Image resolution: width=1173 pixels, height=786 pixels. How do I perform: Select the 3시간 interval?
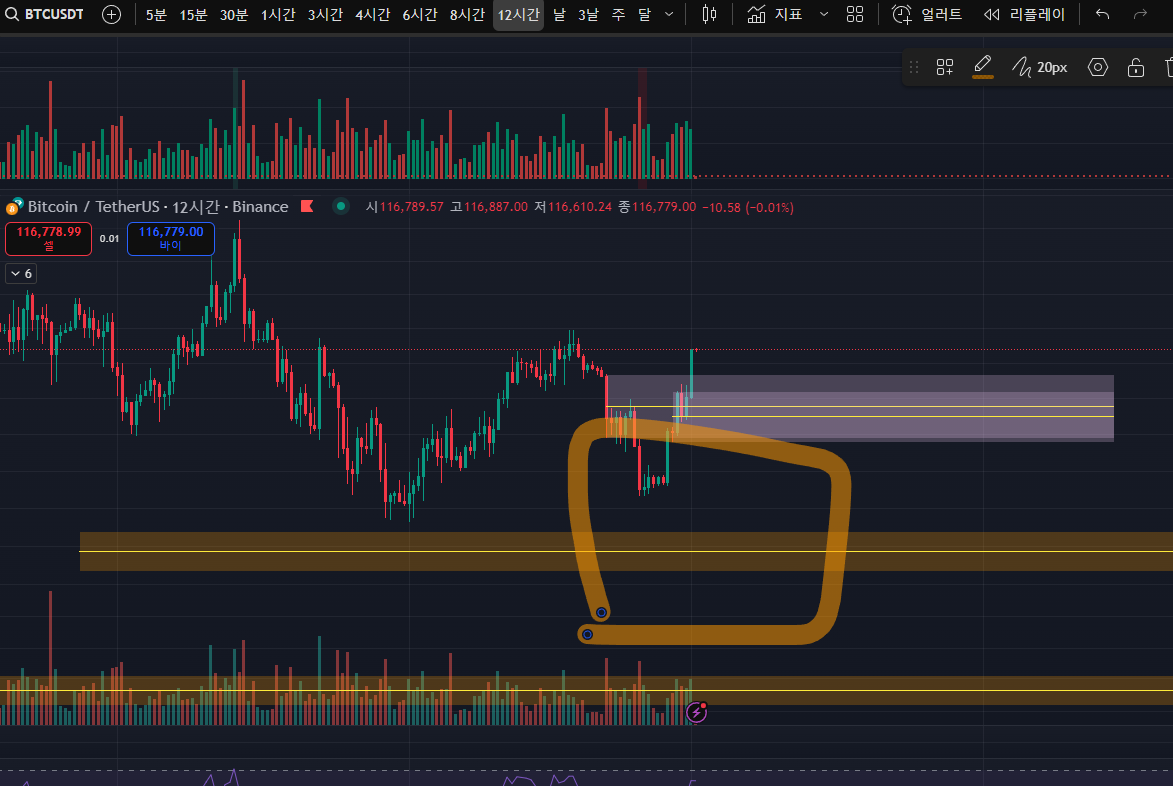(x=325, y=14)
